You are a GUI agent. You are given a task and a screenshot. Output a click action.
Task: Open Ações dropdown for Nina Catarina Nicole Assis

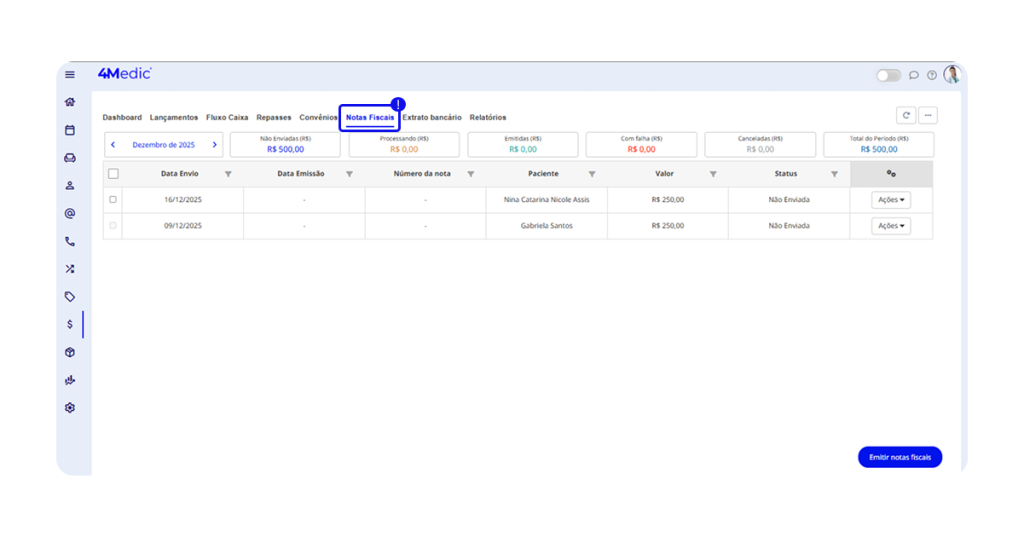tap(891, 200)
